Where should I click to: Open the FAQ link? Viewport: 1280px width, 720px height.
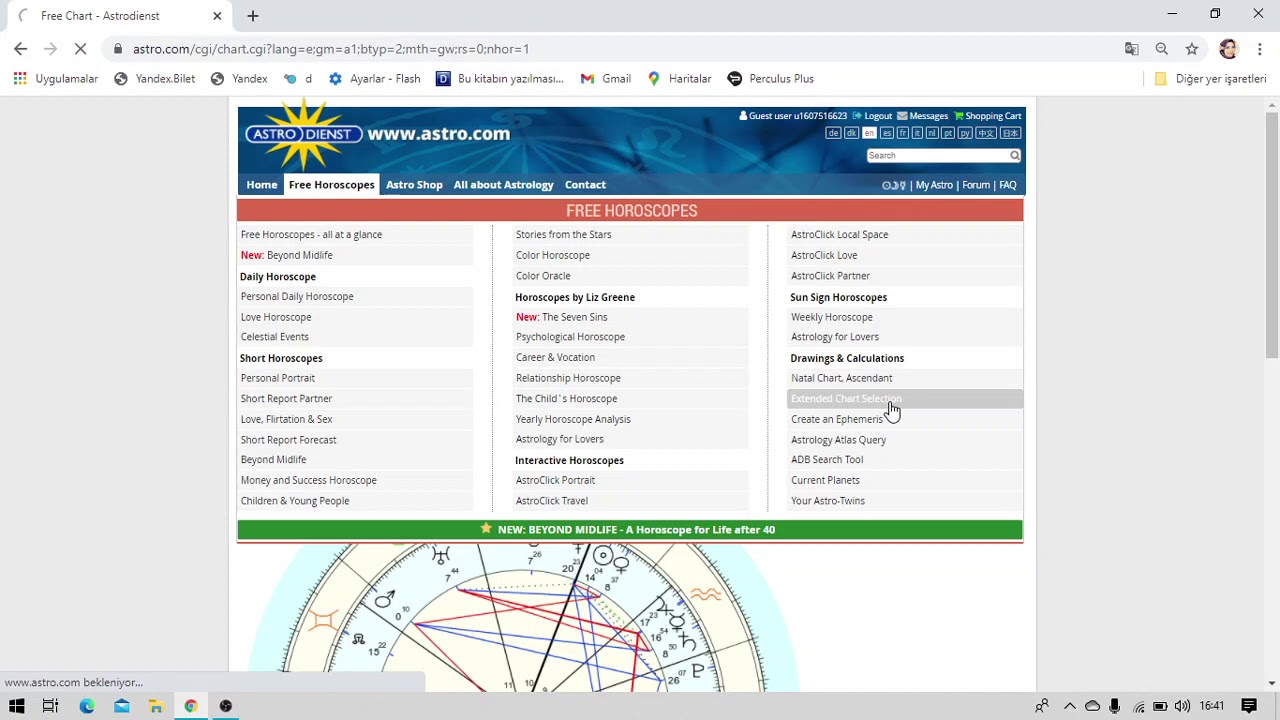tap(1007, 185)
